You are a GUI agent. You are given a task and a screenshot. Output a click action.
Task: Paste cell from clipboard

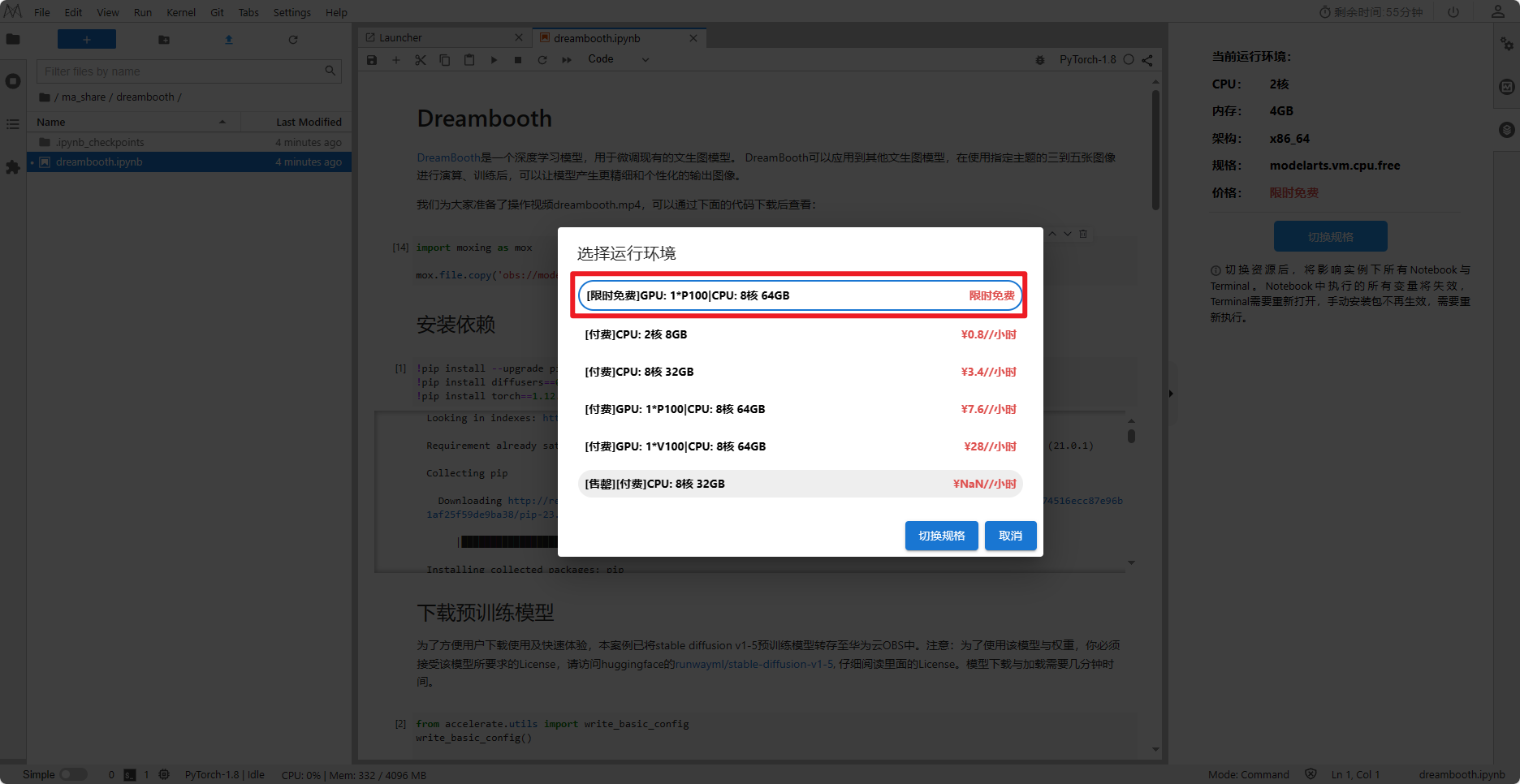469,60
